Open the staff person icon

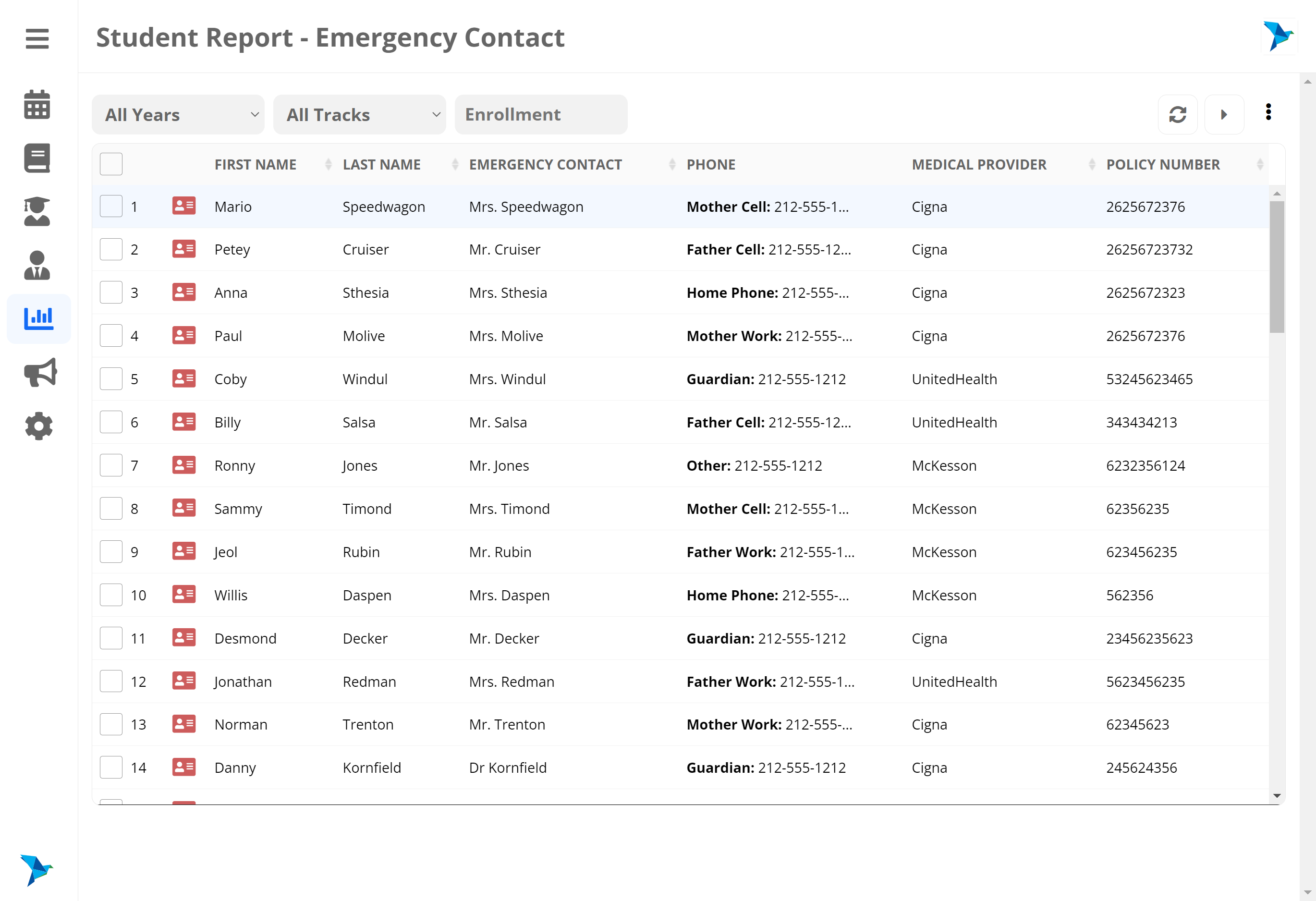pos(37,265)
